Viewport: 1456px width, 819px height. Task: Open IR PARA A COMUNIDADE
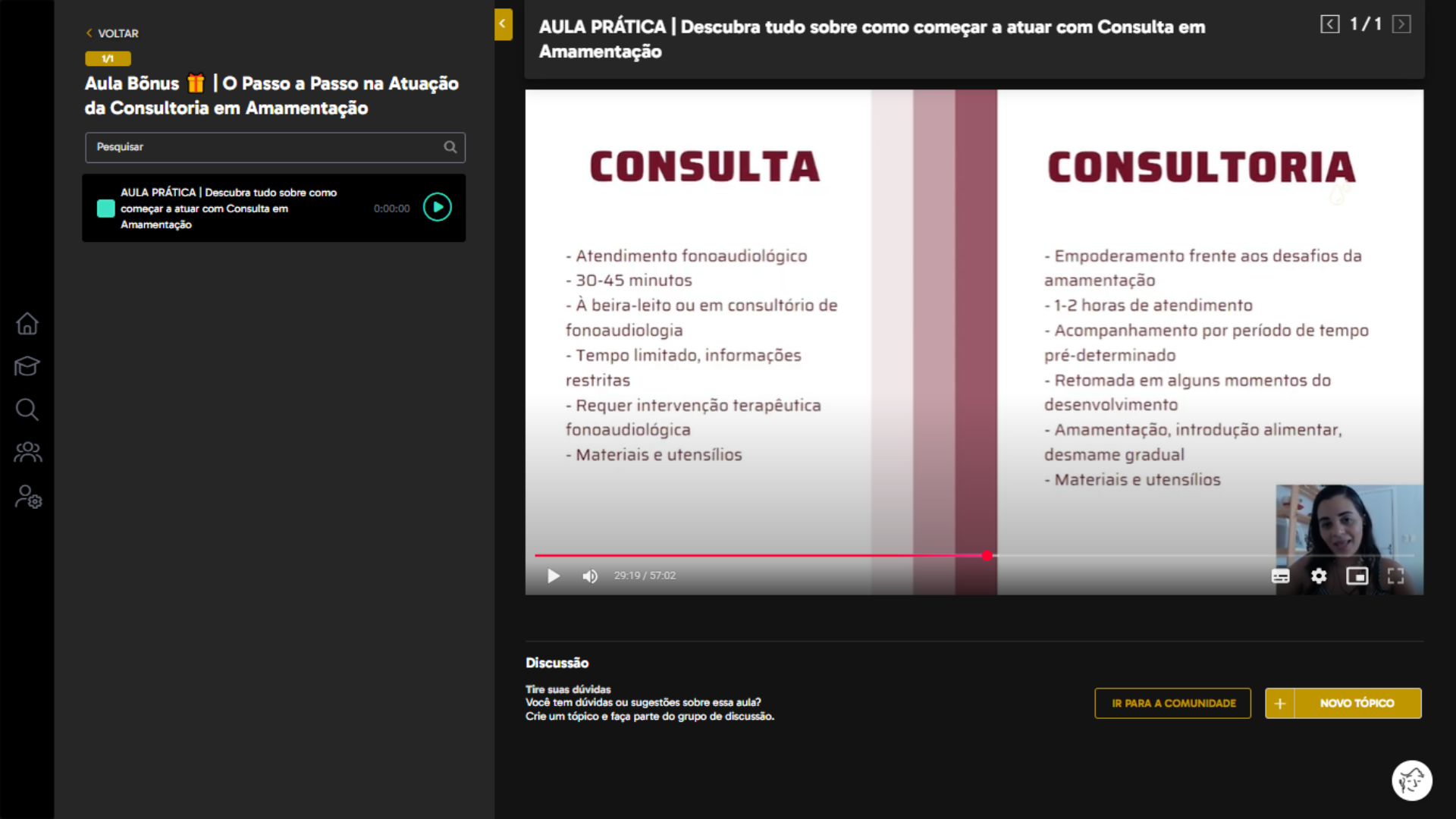point(1172,703)
